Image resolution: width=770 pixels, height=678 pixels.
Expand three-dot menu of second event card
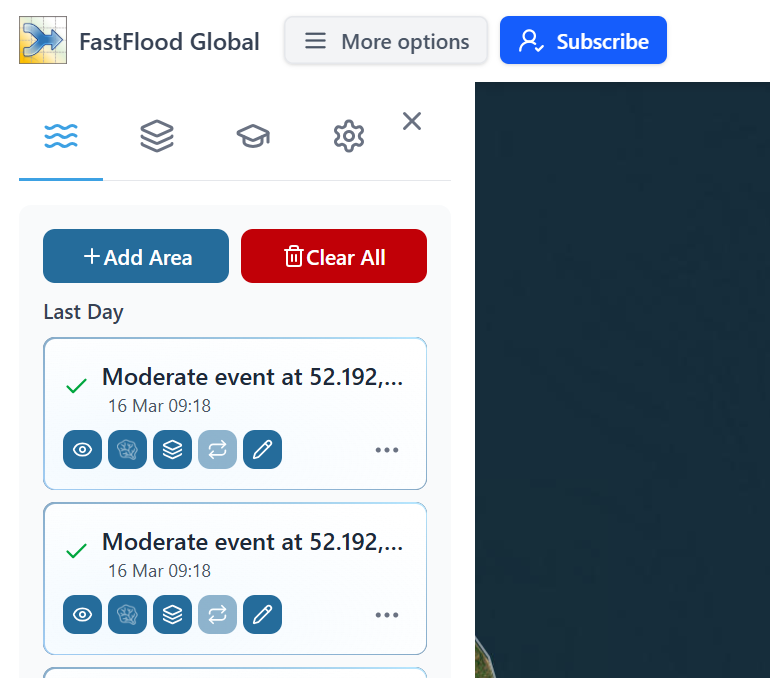387,615
